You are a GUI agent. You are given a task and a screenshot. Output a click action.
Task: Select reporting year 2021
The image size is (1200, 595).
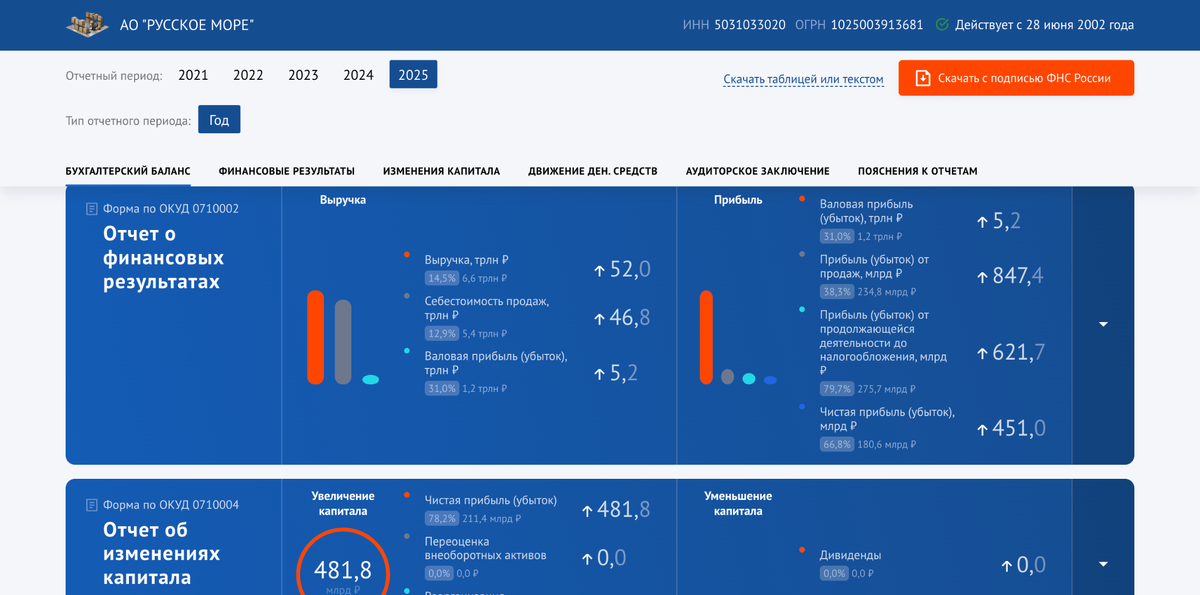pyautogui.click(x=193, y=75)
